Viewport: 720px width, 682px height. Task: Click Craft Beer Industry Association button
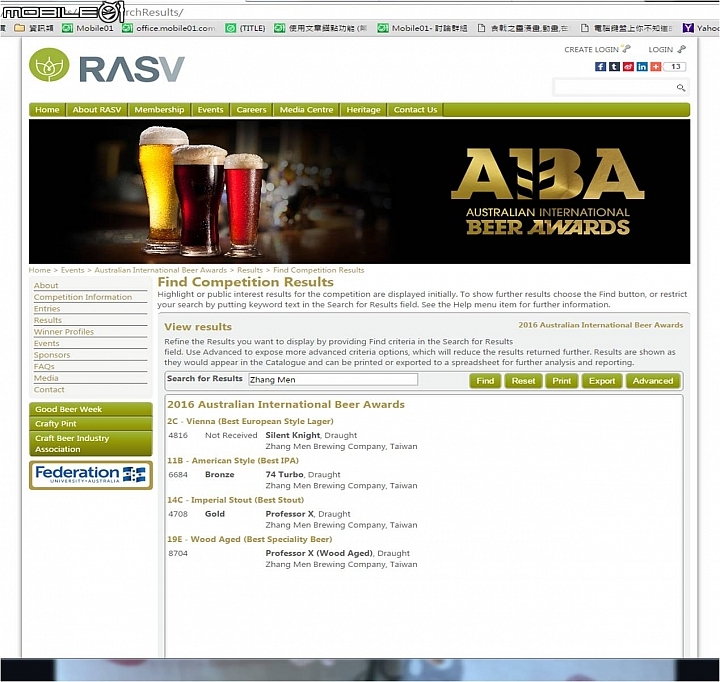[90, 444]
